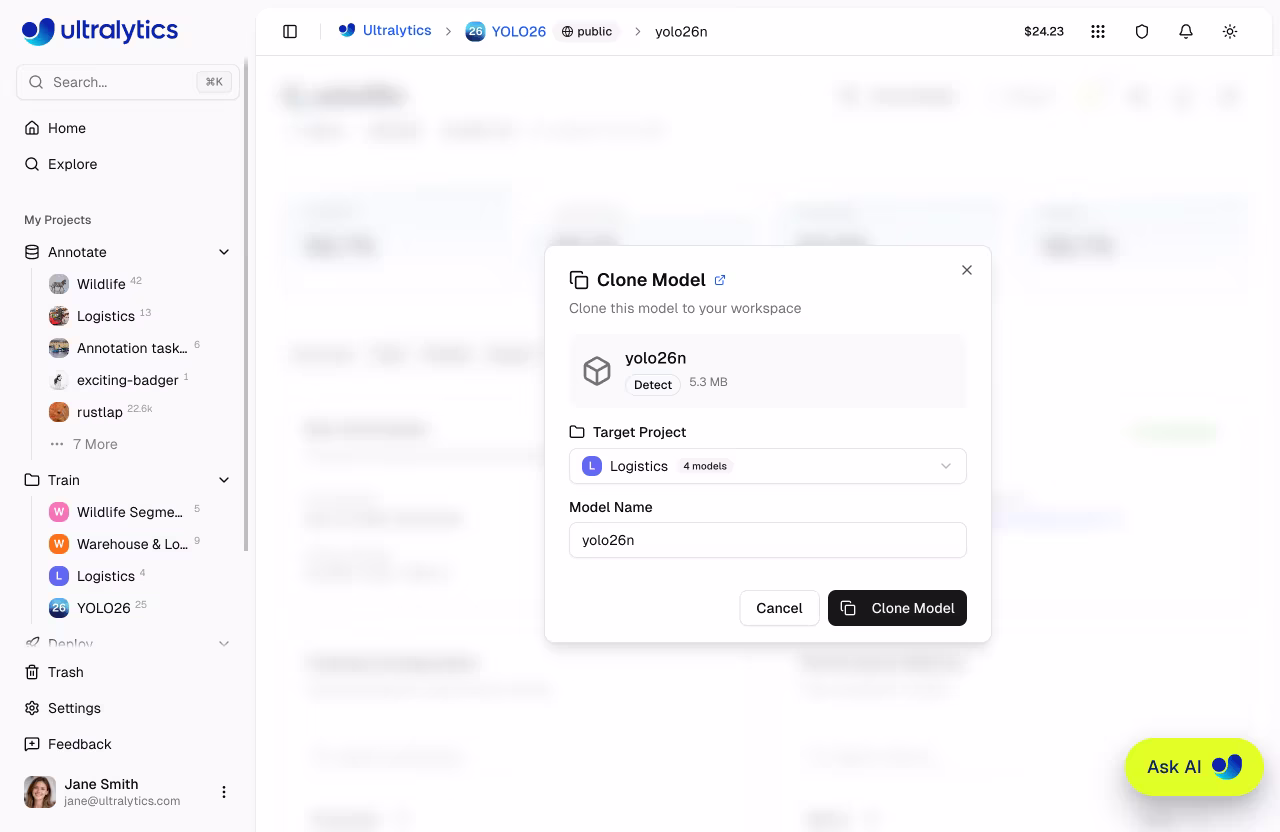Click the yolo26n model cube icon
Viewport: 1280px width, 832px height.
click(597, 371)
